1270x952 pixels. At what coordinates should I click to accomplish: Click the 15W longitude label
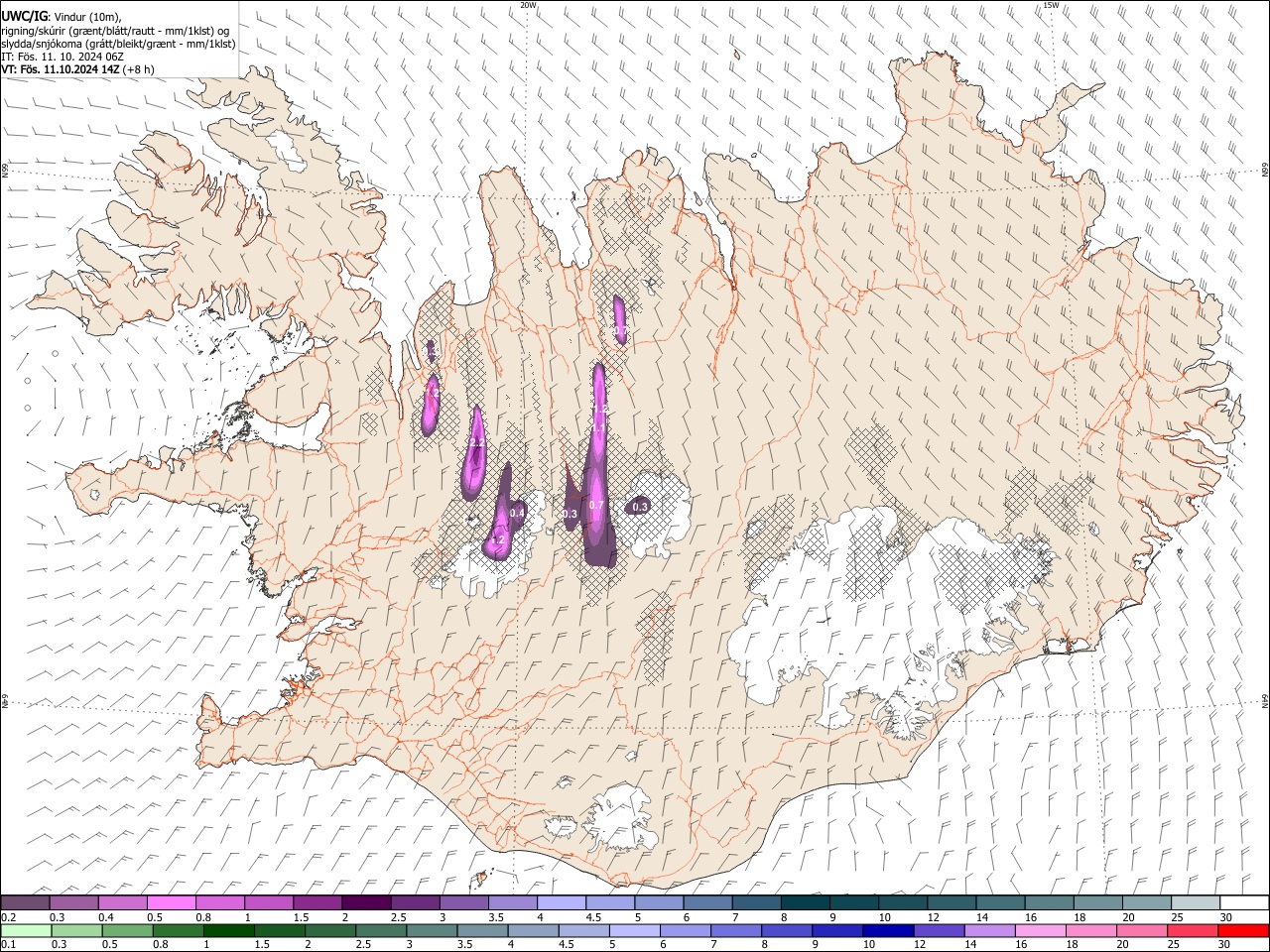(x=1051, y=5)
